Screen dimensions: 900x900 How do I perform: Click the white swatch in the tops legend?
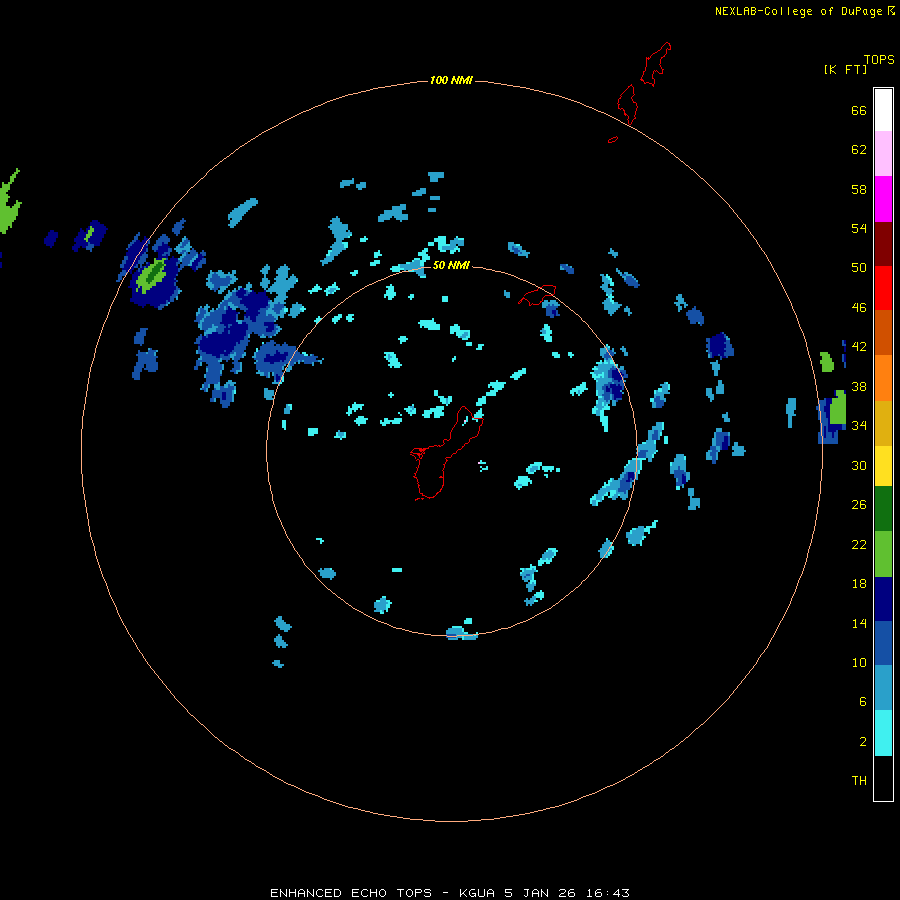coord(883,110)
